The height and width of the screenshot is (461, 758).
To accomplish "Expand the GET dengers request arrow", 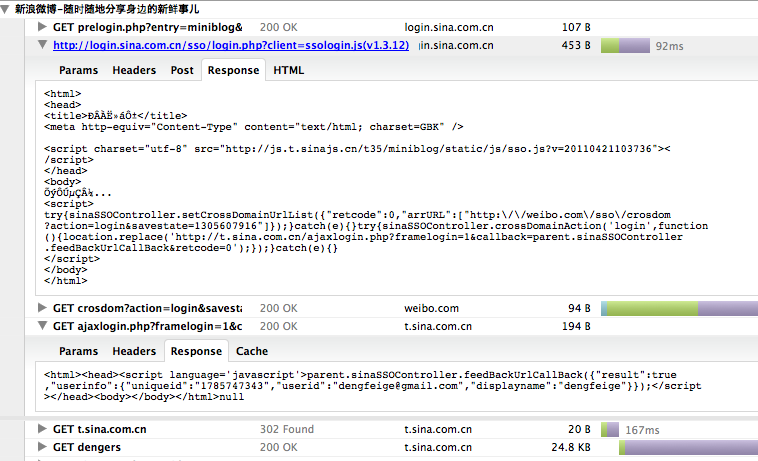I will (x=41, y=447).
